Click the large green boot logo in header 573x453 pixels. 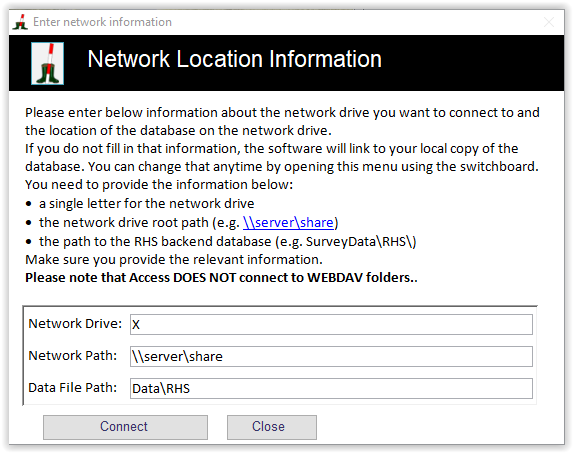tap(48, 63)
